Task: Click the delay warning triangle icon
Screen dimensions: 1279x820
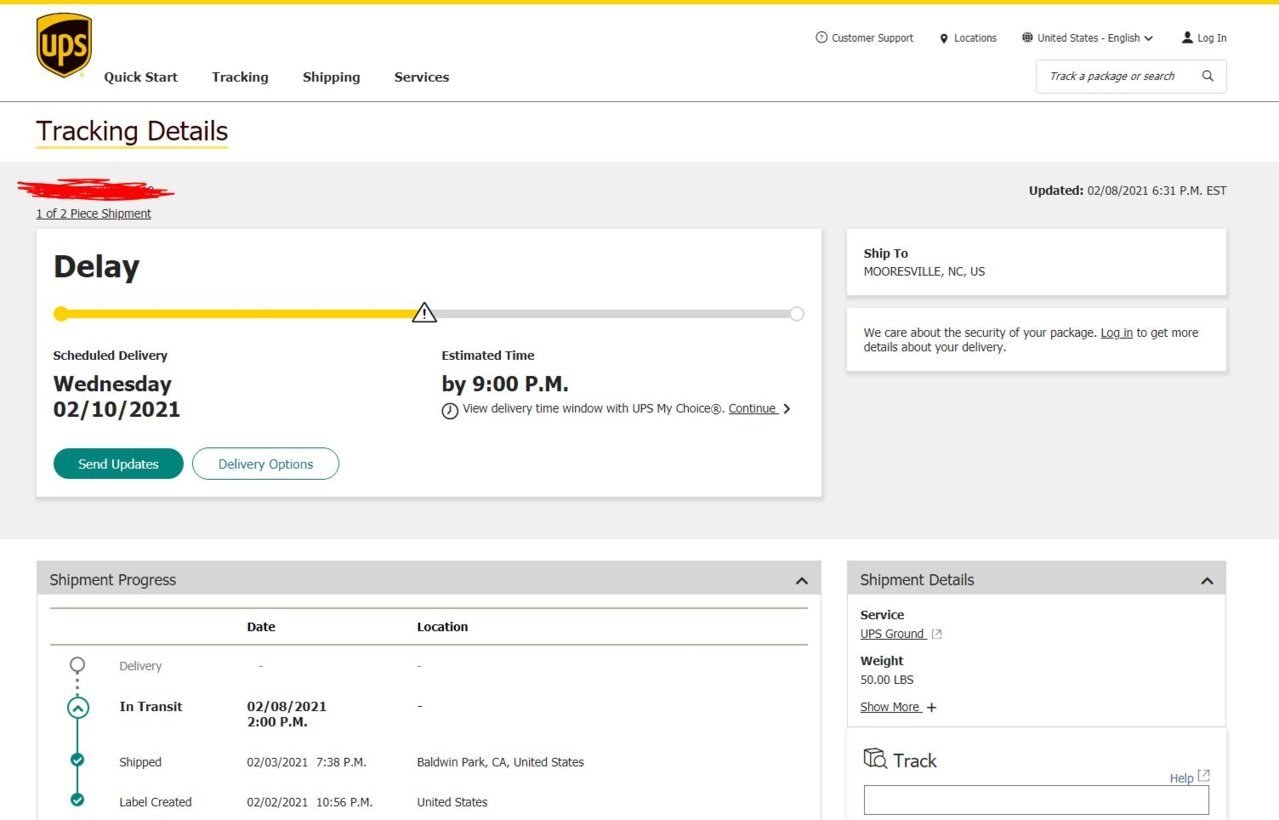Action: coord(425,313)
